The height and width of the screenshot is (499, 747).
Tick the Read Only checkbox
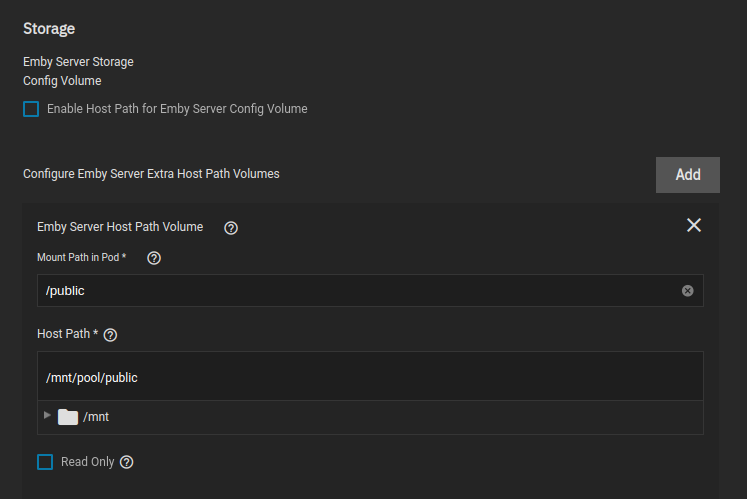[x=45, y=462]
